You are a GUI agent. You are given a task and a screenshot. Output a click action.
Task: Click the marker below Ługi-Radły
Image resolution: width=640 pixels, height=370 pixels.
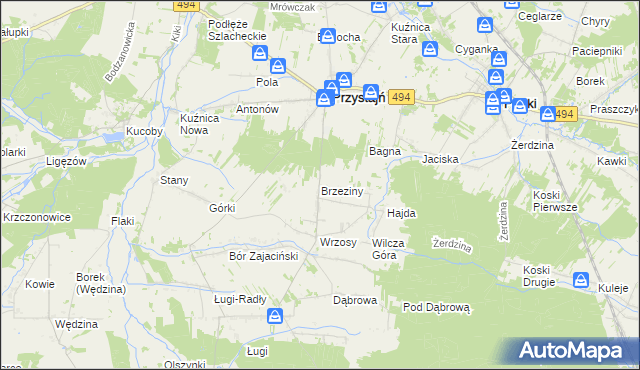coord(275,316)
